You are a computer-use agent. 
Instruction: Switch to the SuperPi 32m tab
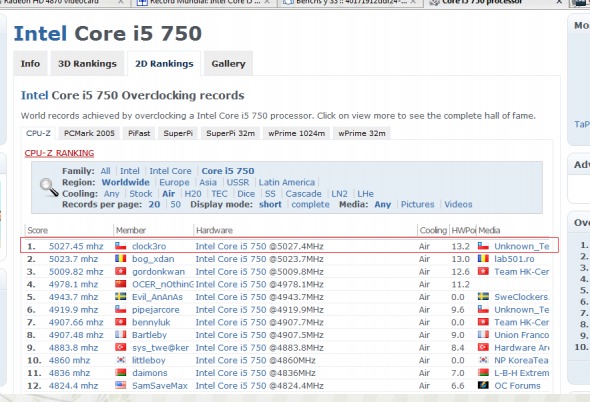tap(230, 133)
